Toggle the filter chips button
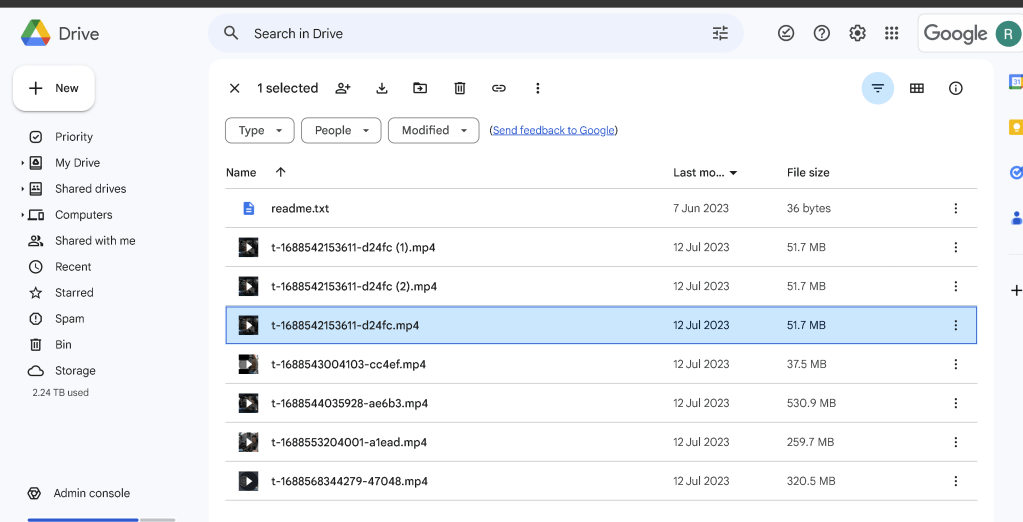1023x522 pixels. click(878, 88)
